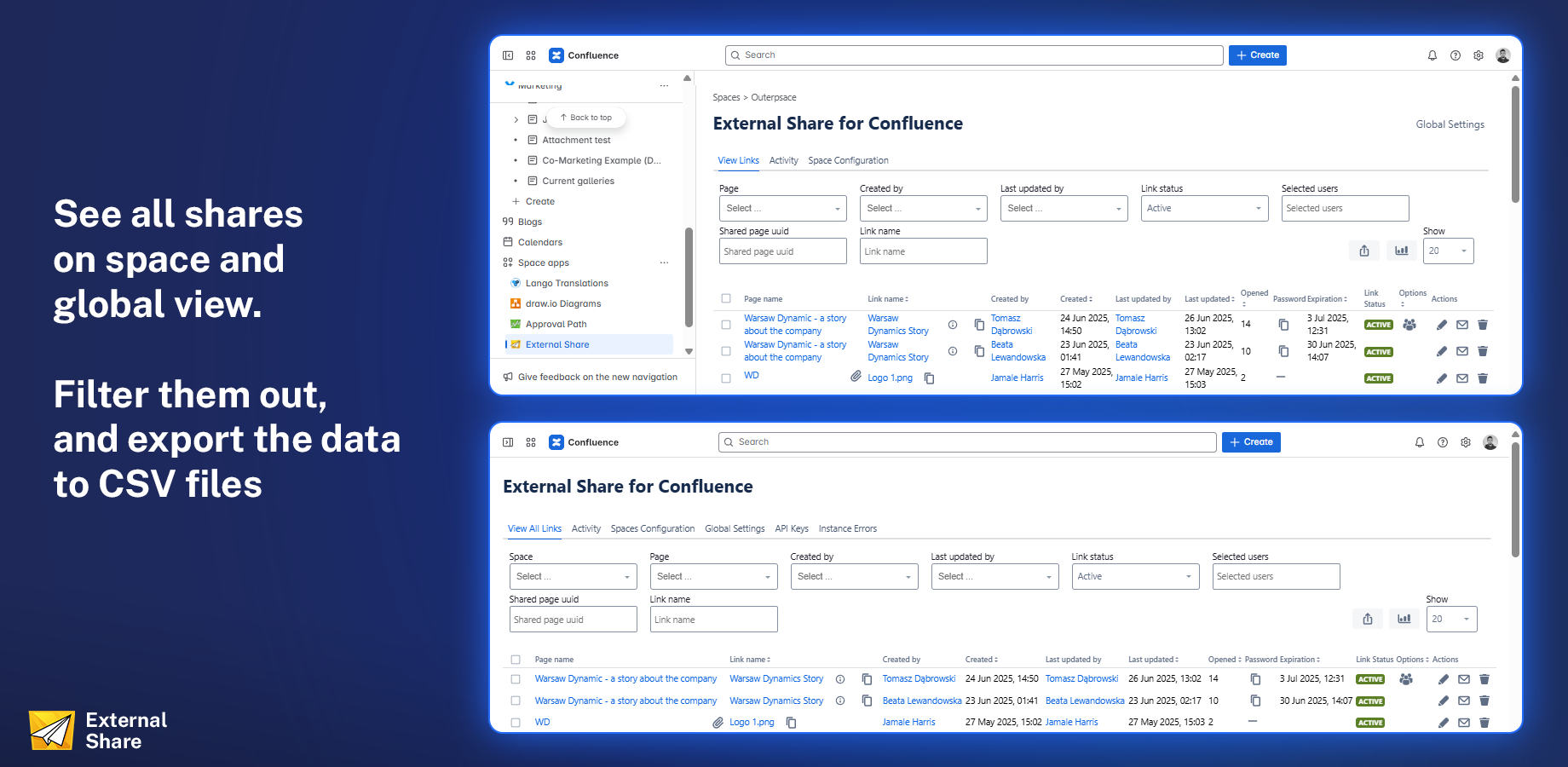Open Created by dropdown in top window
1568x767 pixels.
pyautogui.click(x=924, y=208)
